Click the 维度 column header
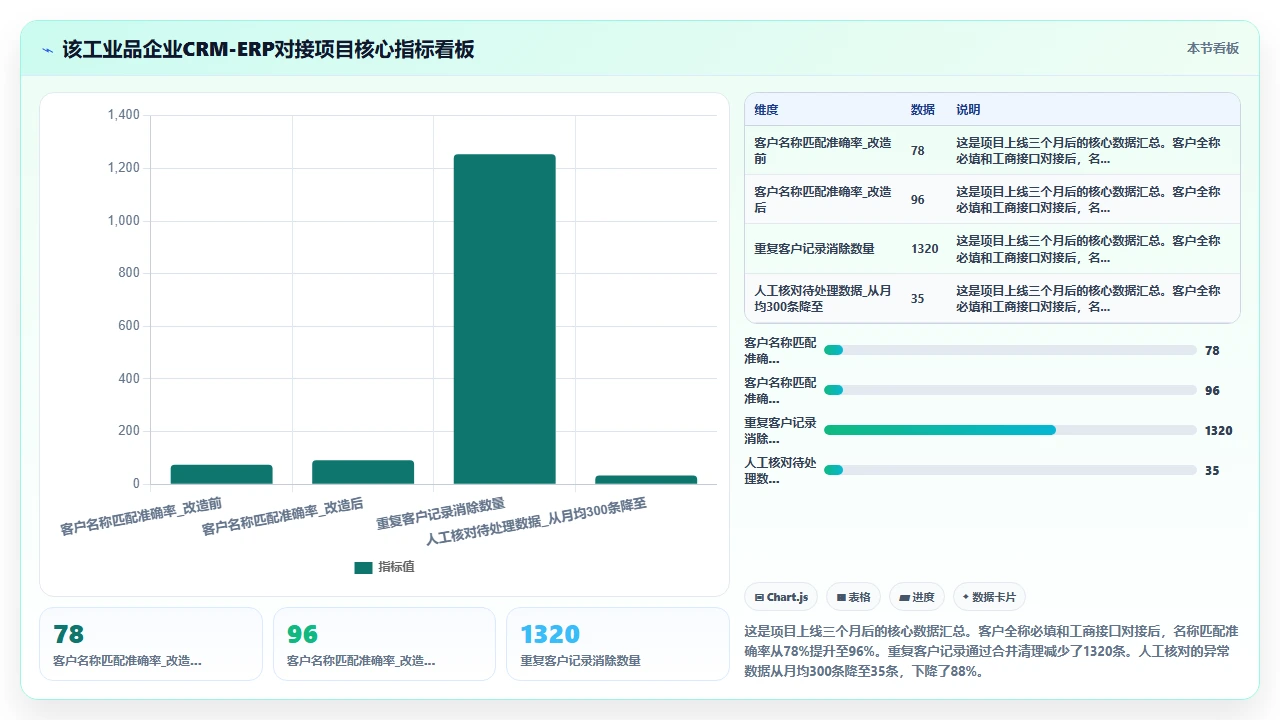 766,110
